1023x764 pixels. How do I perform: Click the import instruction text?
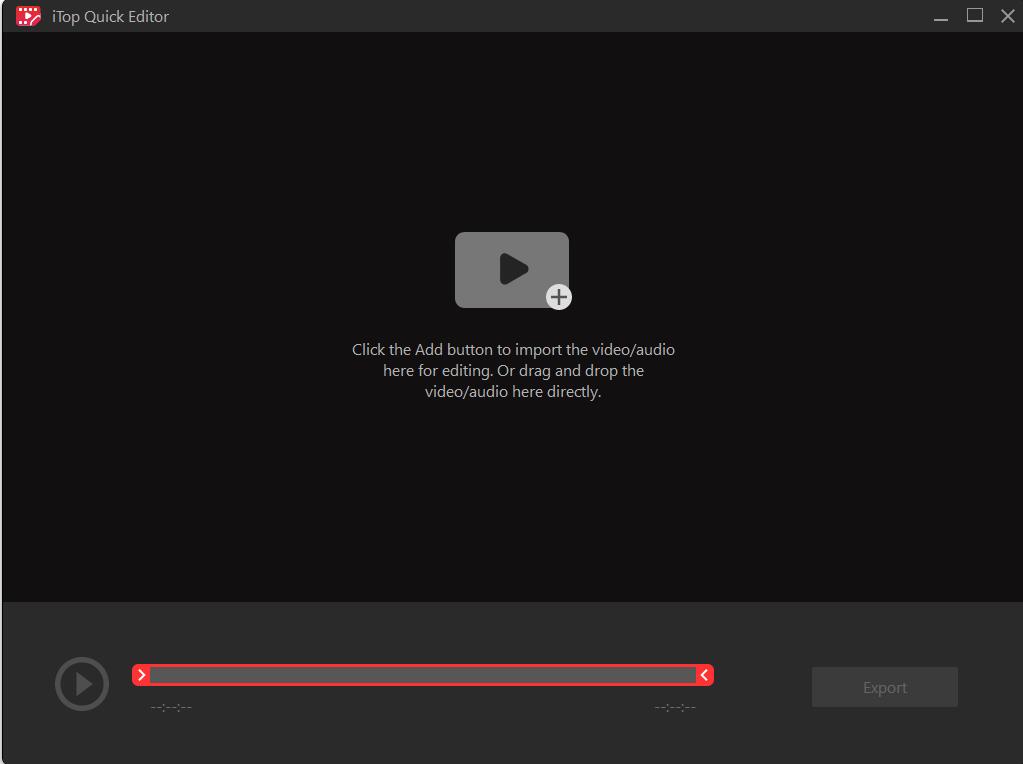[x=513, y=371]
